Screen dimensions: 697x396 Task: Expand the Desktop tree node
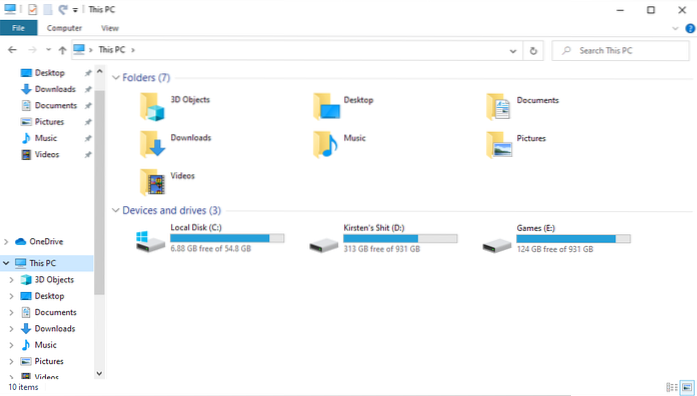12,296
